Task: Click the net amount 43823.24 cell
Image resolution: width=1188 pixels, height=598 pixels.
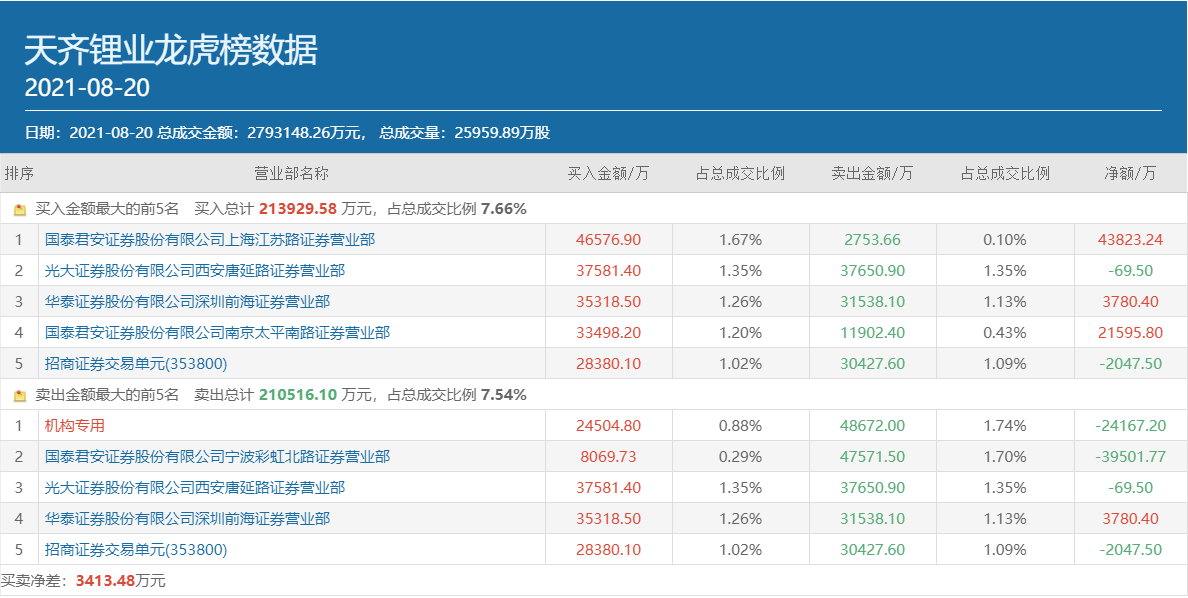Action: (1130, 240)
